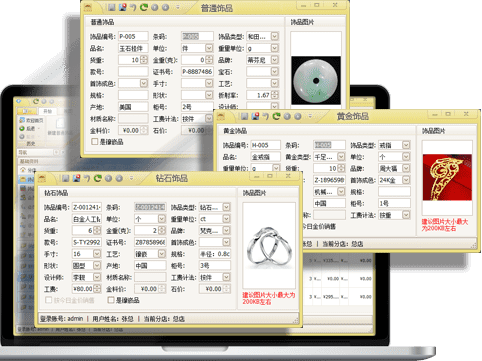Click the save-and-new icon in 黄金饰品 toolbar
Viewport: 482px width, 361px height.
point(255,116)
